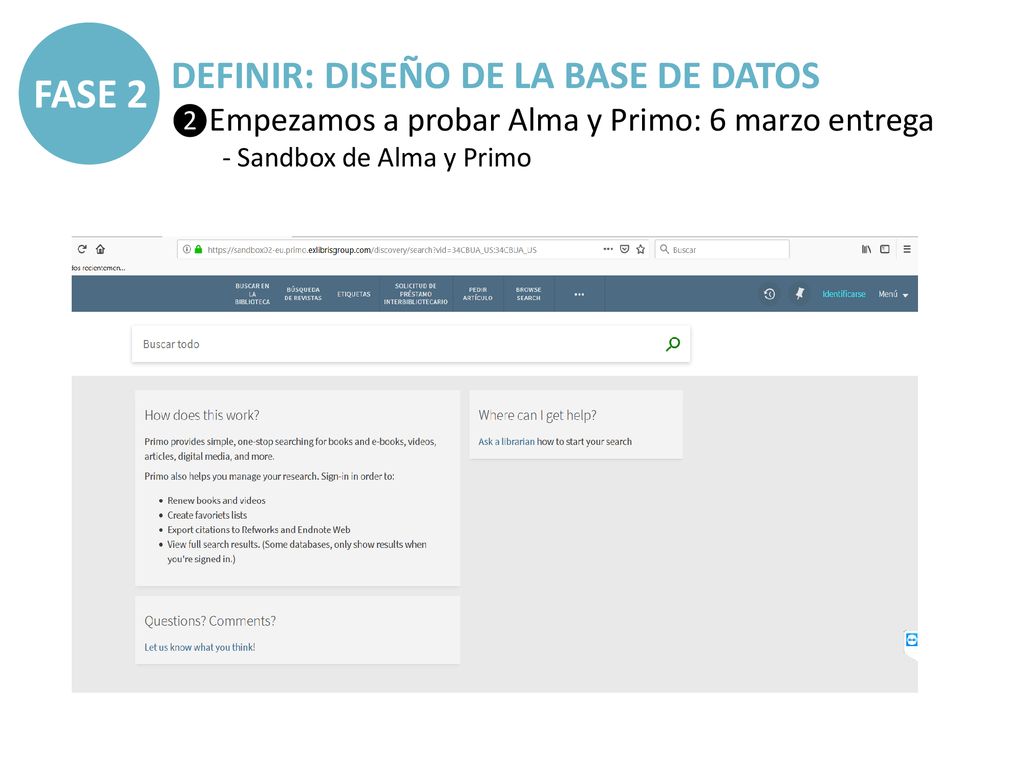Click the '- Sandbox de Alma y Primo' line

[377, 158]
